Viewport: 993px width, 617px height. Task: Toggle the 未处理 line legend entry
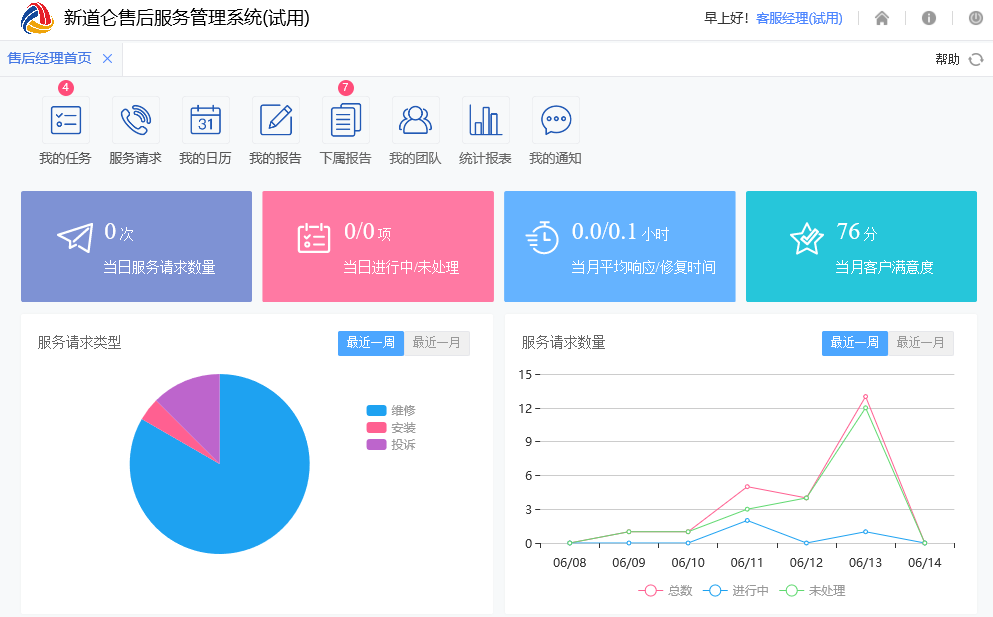pyautogui.click(x=813, y=590)
